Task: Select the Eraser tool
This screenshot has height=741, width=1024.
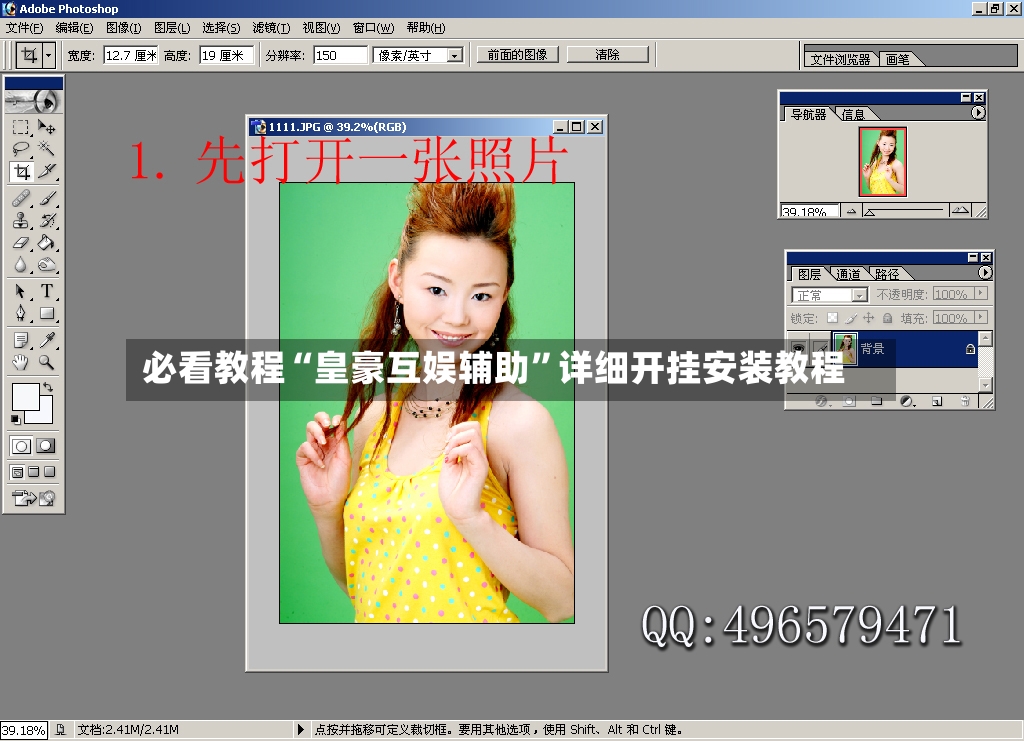Action: [x=21, y=242]
